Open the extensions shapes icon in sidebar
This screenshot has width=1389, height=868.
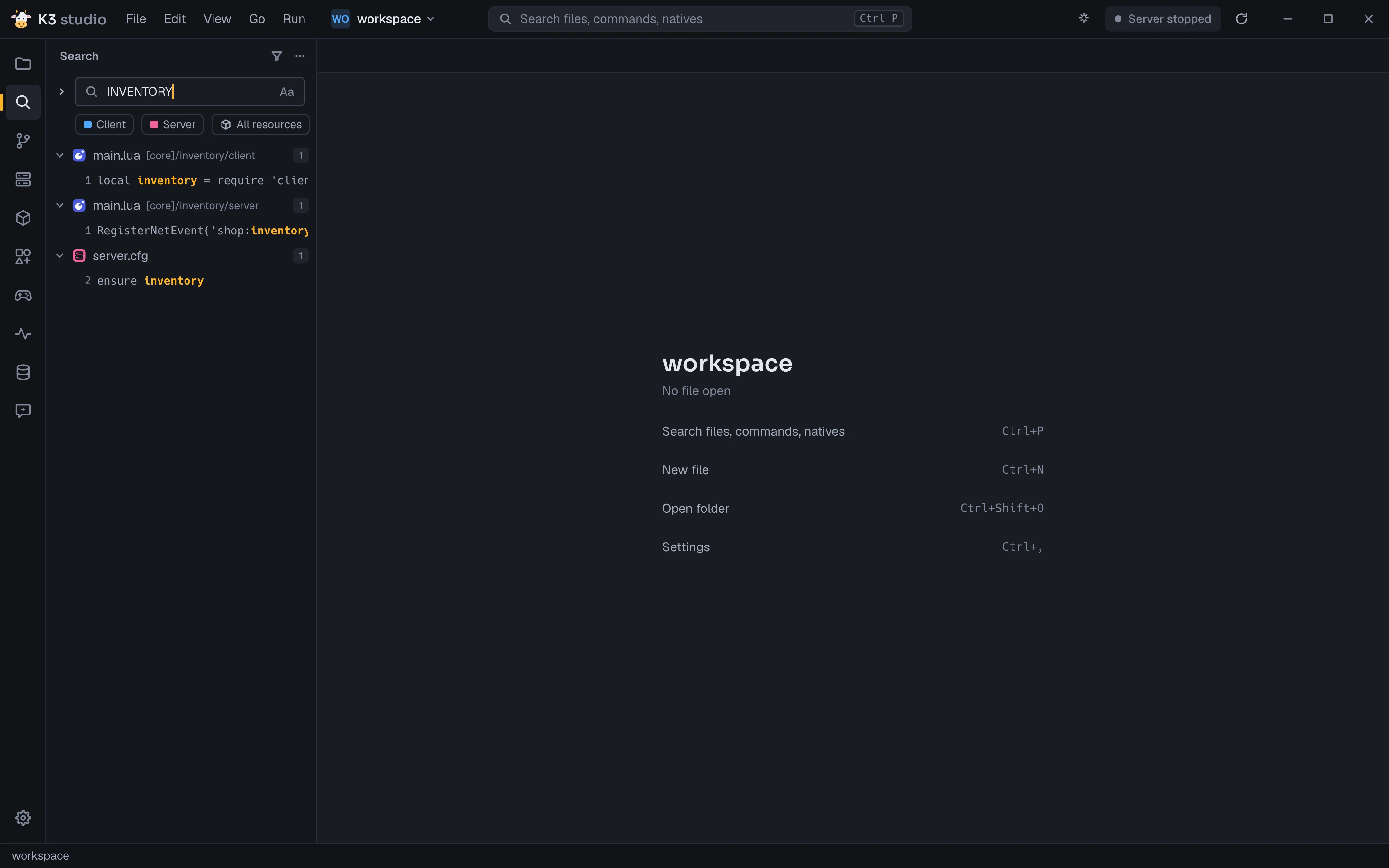coord(23,256)
